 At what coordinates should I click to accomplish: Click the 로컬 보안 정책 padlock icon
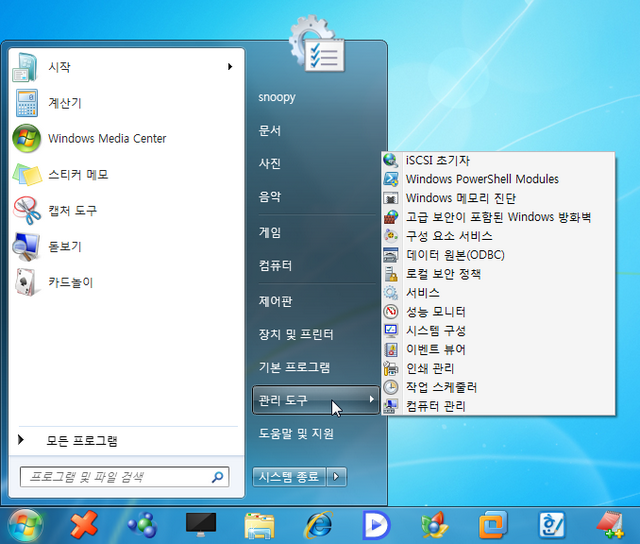pyautogui.click(x=391, y=274)
